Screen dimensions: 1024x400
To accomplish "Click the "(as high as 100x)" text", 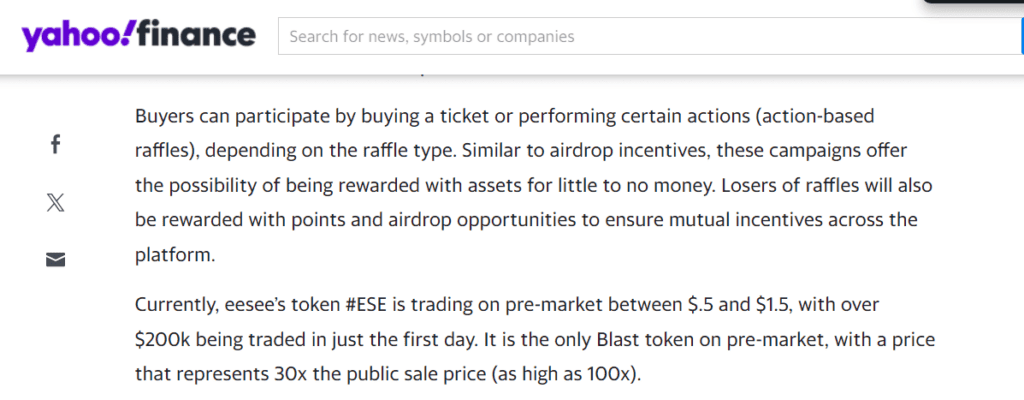I will (x=566, y=375).
